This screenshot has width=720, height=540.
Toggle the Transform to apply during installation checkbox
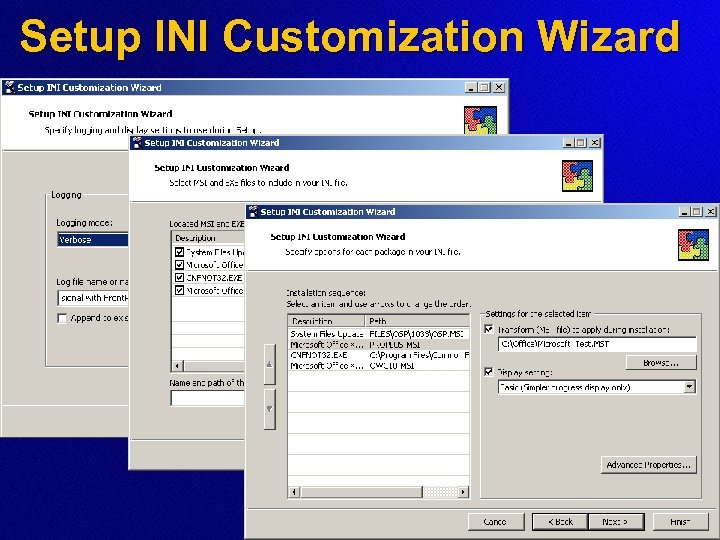click(489, 329)
